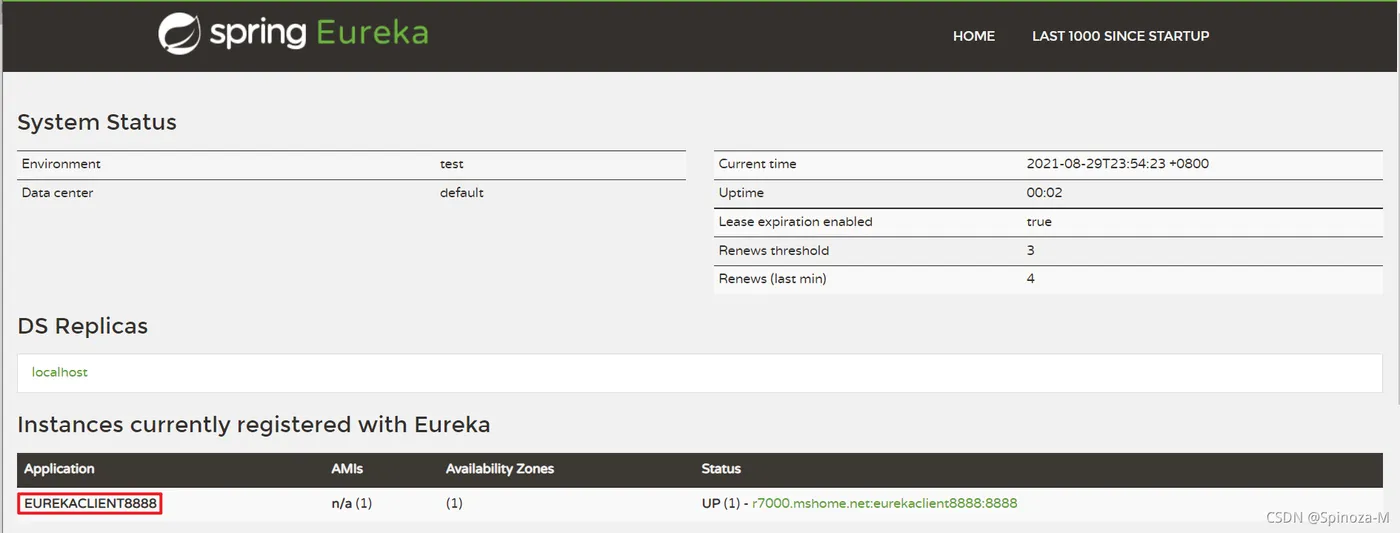This screenshot has width=1400, height=533.
Task: Click the Spring Eureka logo
Action: (x=293, y=33)
